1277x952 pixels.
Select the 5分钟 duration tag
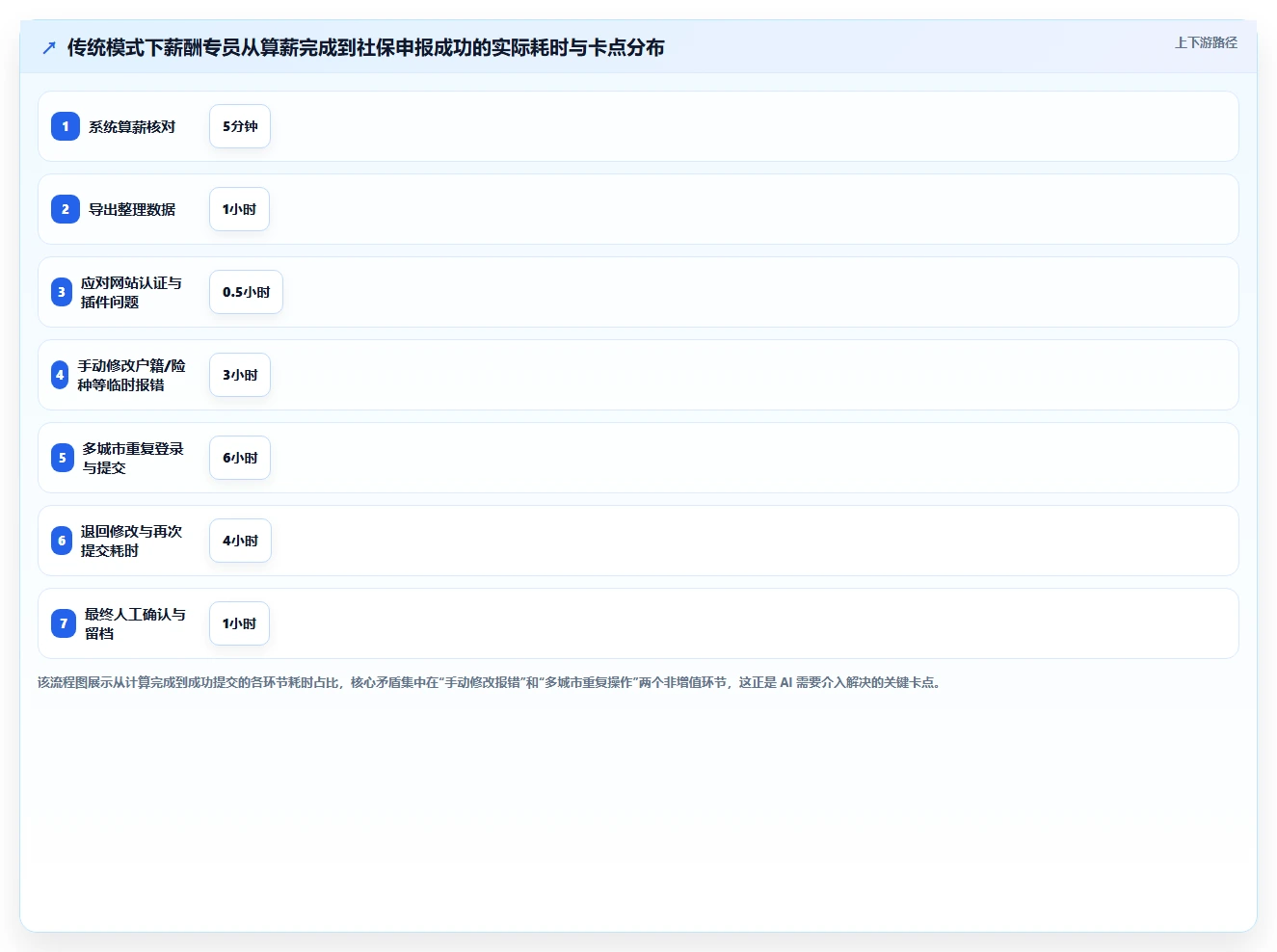click(240, 126)
